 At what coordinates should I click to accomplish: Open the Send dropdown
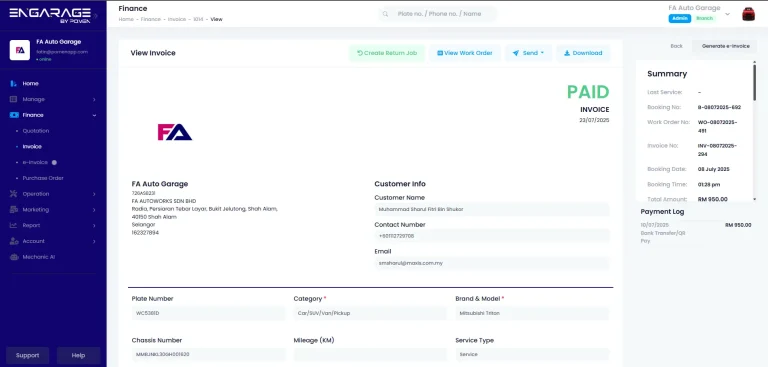pyautogui.click(x=528, y=53)
